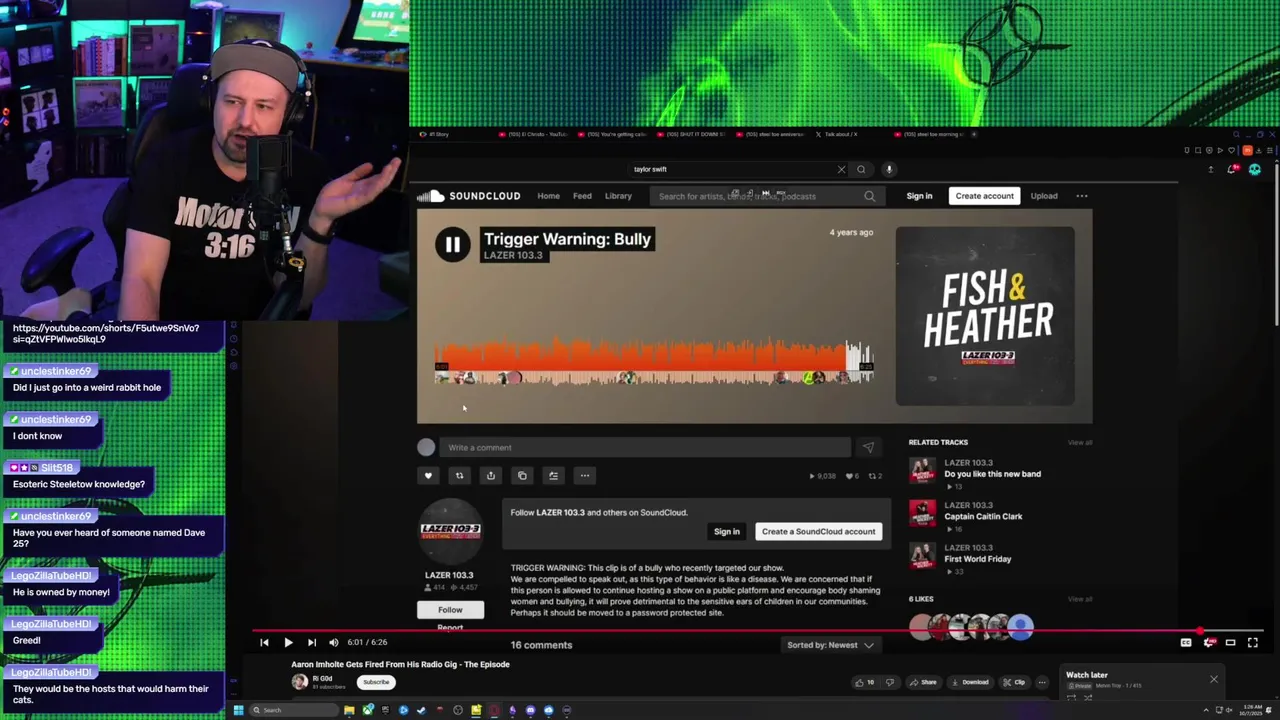Like the track with the heart icon
Viewport: 1280px width, 720px height.
[x=428, y=475]
